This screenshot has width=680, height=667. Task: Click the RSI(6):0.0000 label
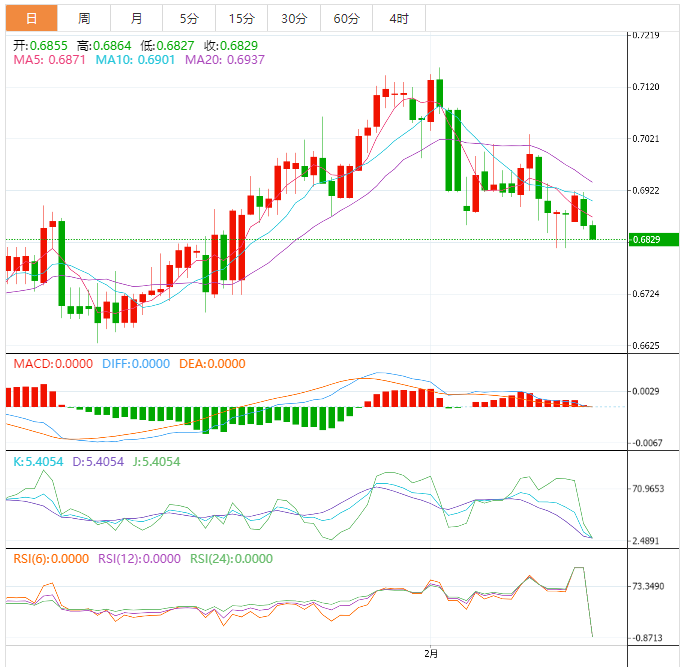pos(51,559)
